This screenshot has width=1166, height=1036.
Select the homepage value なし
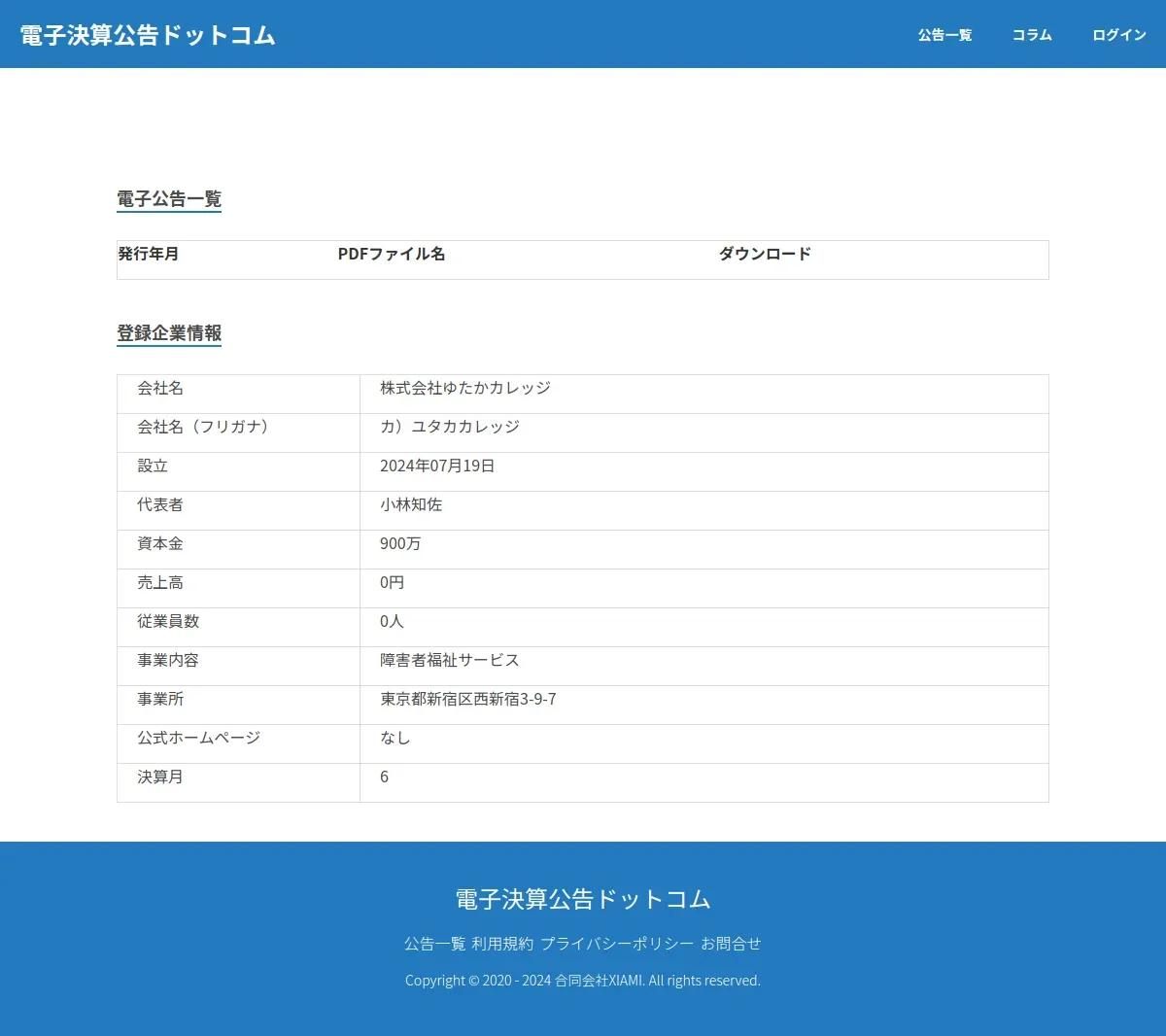395,738
